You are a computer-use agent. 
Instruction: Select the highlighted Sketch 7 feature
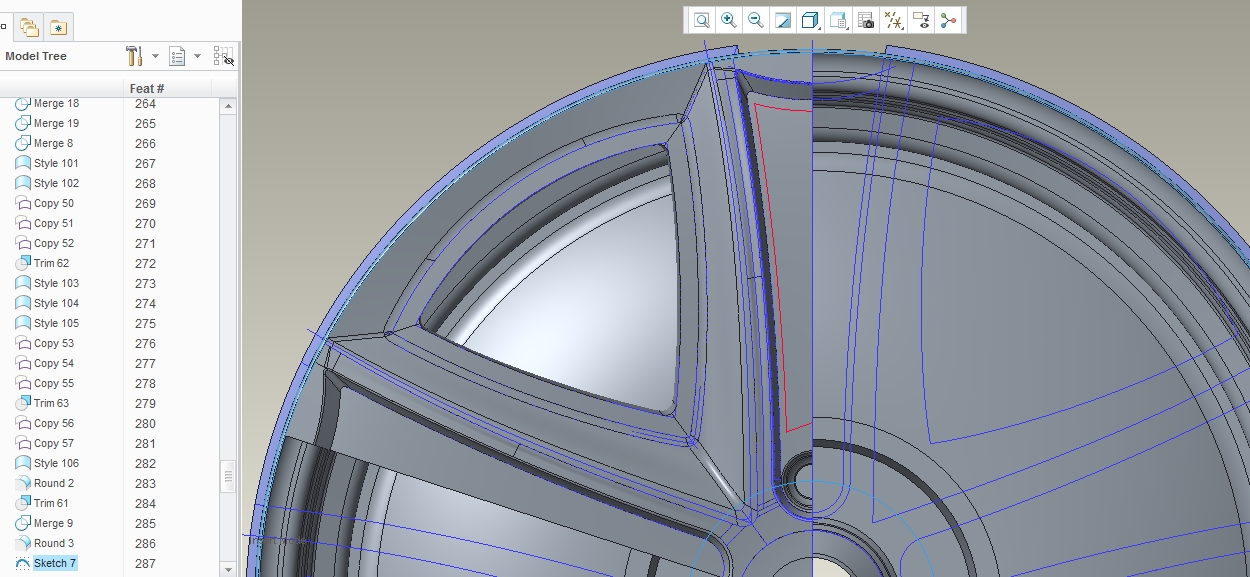click(55, 563)
